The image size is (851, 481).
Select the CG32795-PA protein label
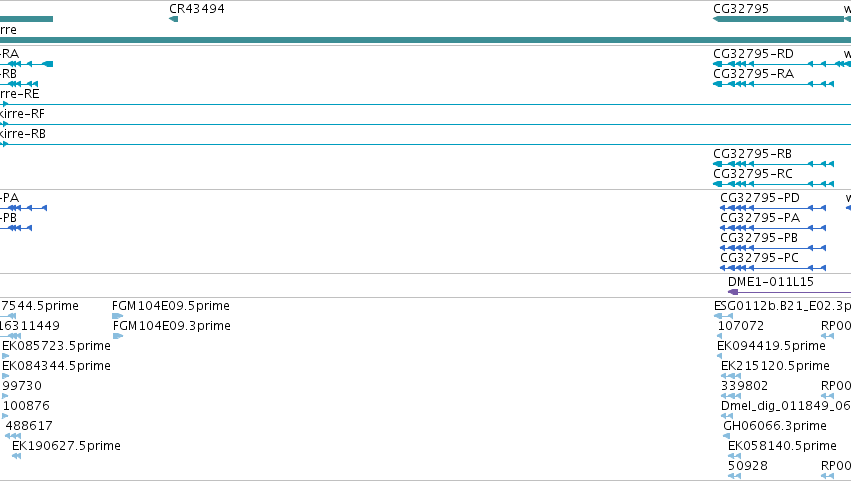760,218
